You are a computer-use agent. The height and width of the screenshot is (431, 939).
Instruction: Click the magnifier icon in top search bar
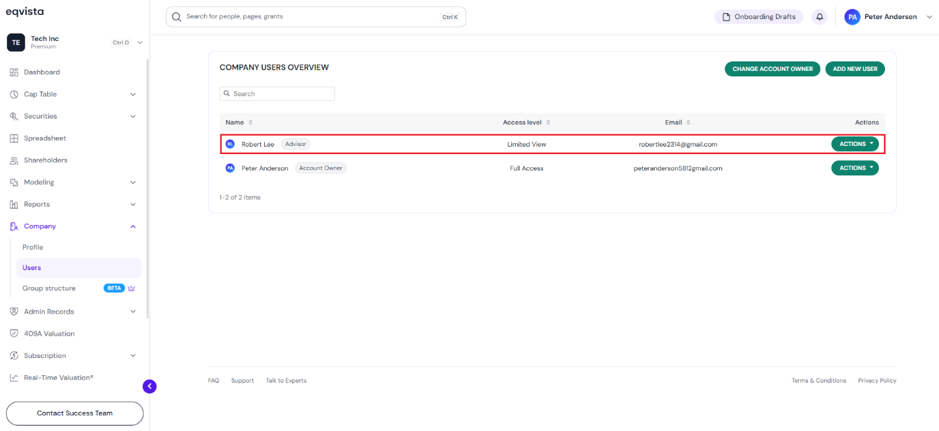pyautogui.click(x=177, y=17)
